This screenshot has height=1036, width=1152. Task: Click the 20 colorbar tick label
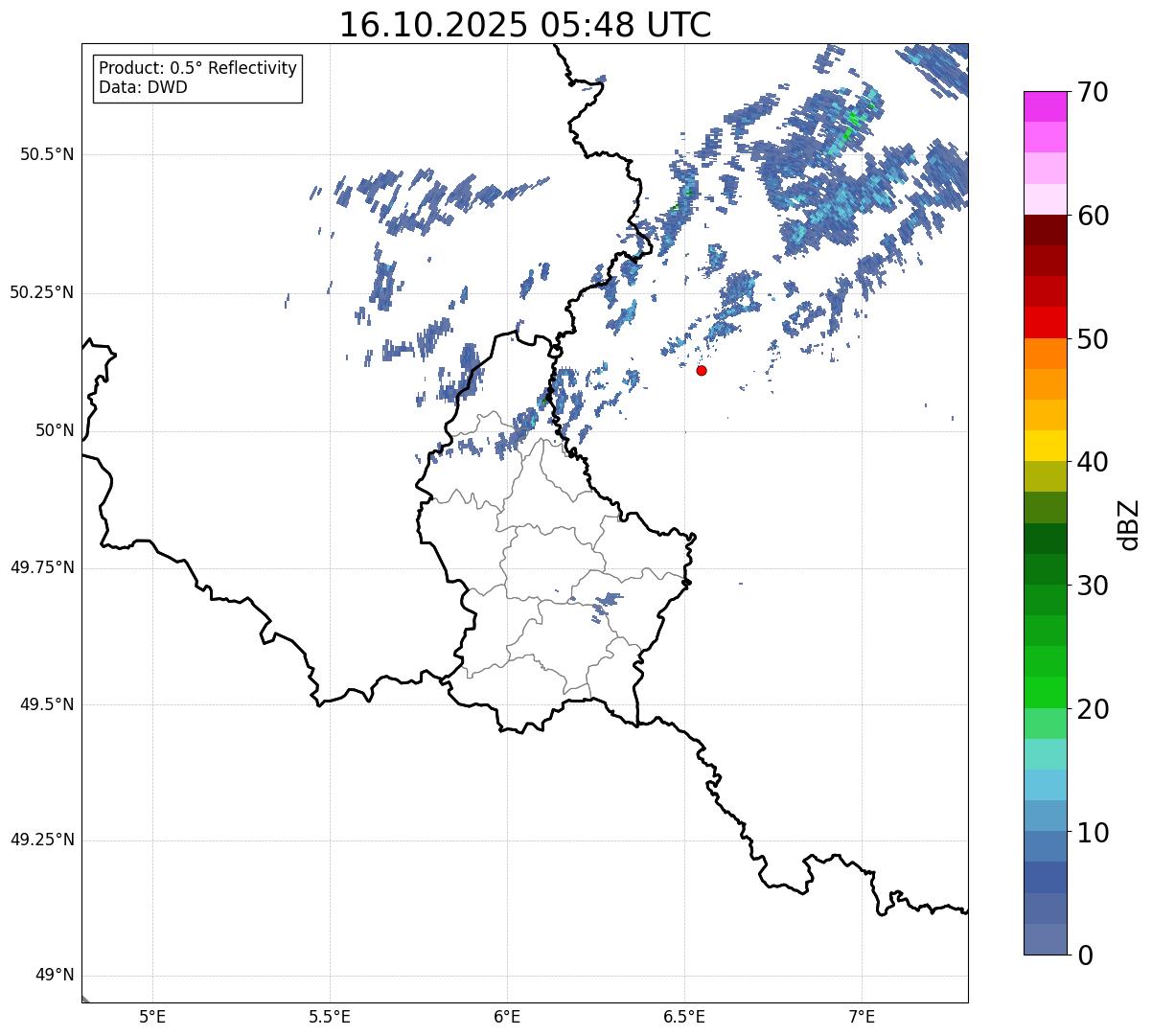click(x=1093, y=709)
